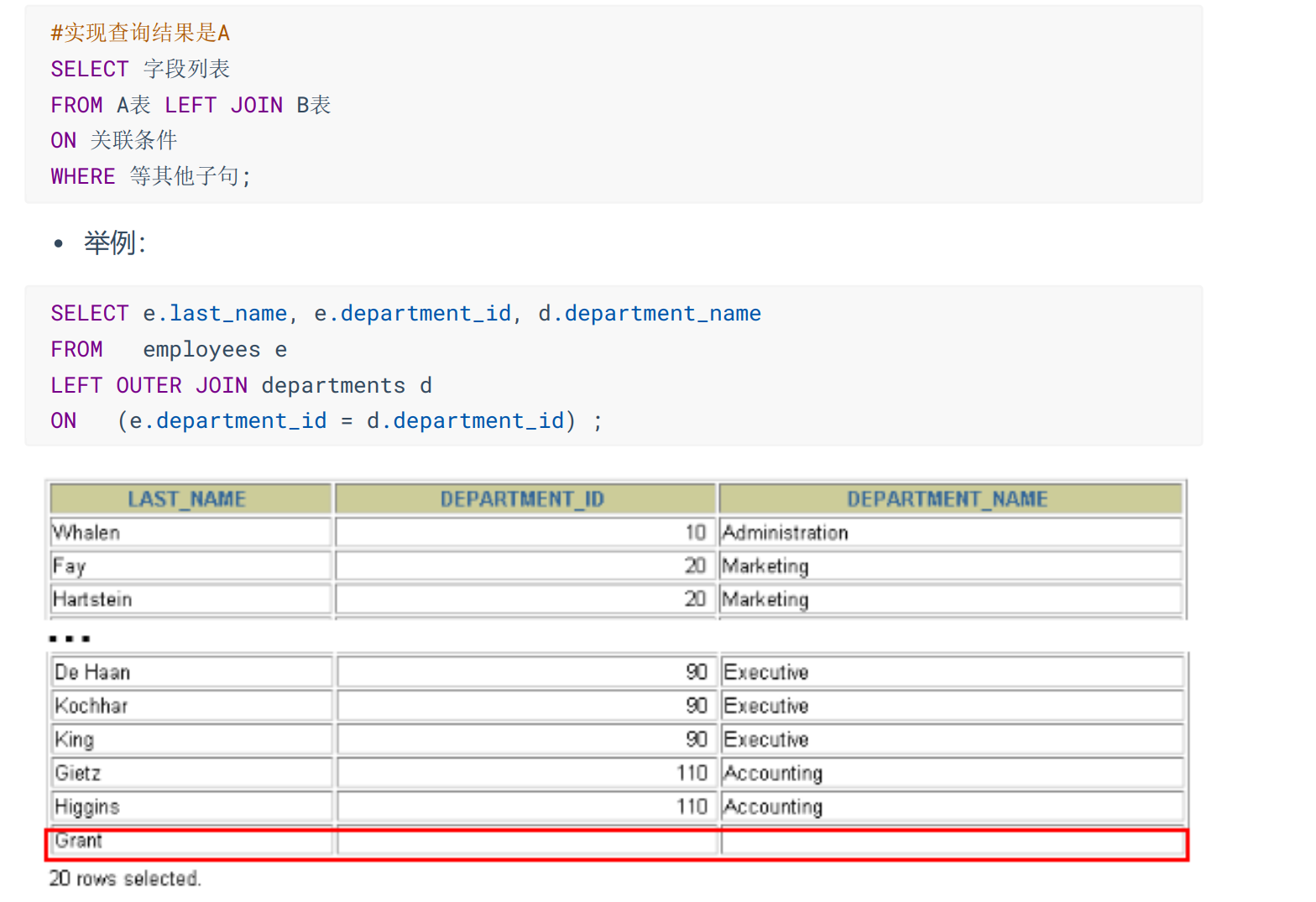Click 'd.department_id' in the ON condition
The image size is (1316, 902).
(x=465, y=420)
